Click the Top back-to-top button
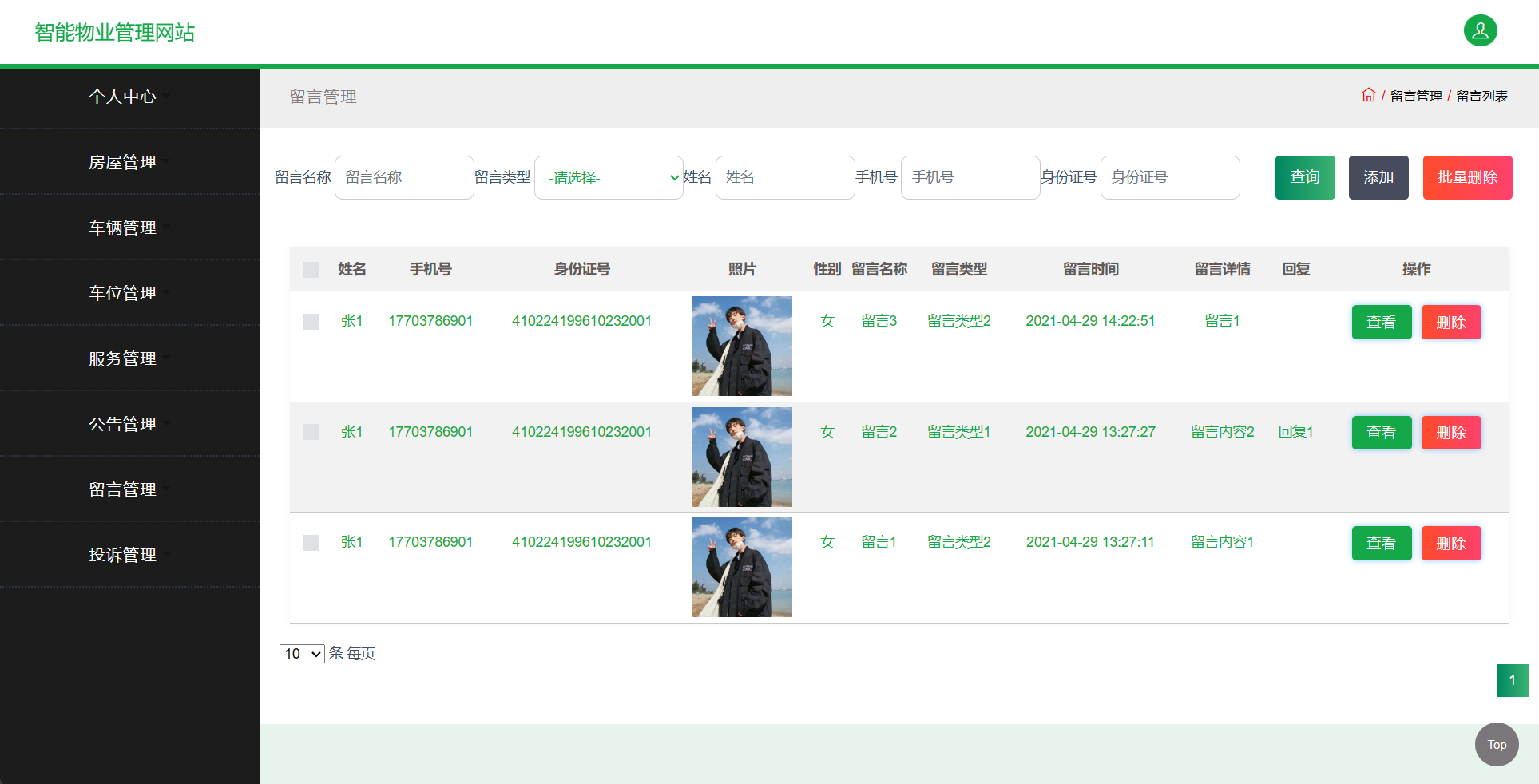The width and height of the screenshot is (1539, 784). pos(1496,744)
